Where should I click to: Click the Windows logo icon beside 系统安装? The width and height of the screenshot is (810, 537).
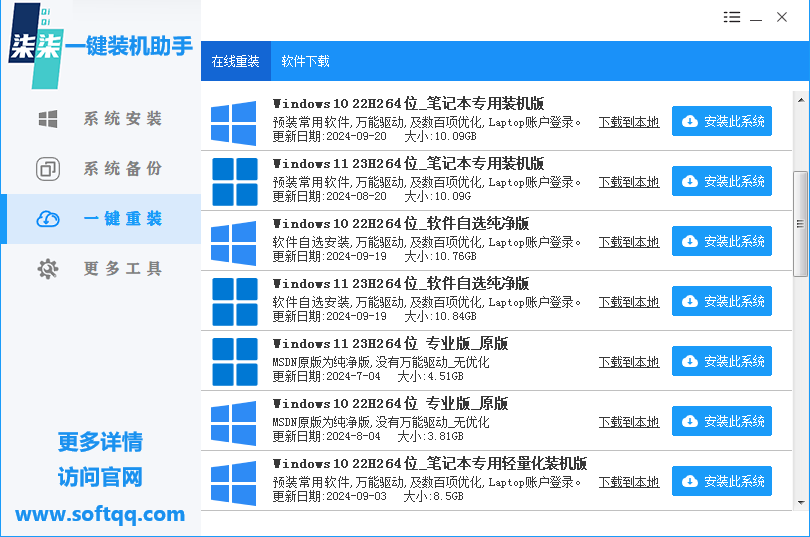click(x=48, y=119)
